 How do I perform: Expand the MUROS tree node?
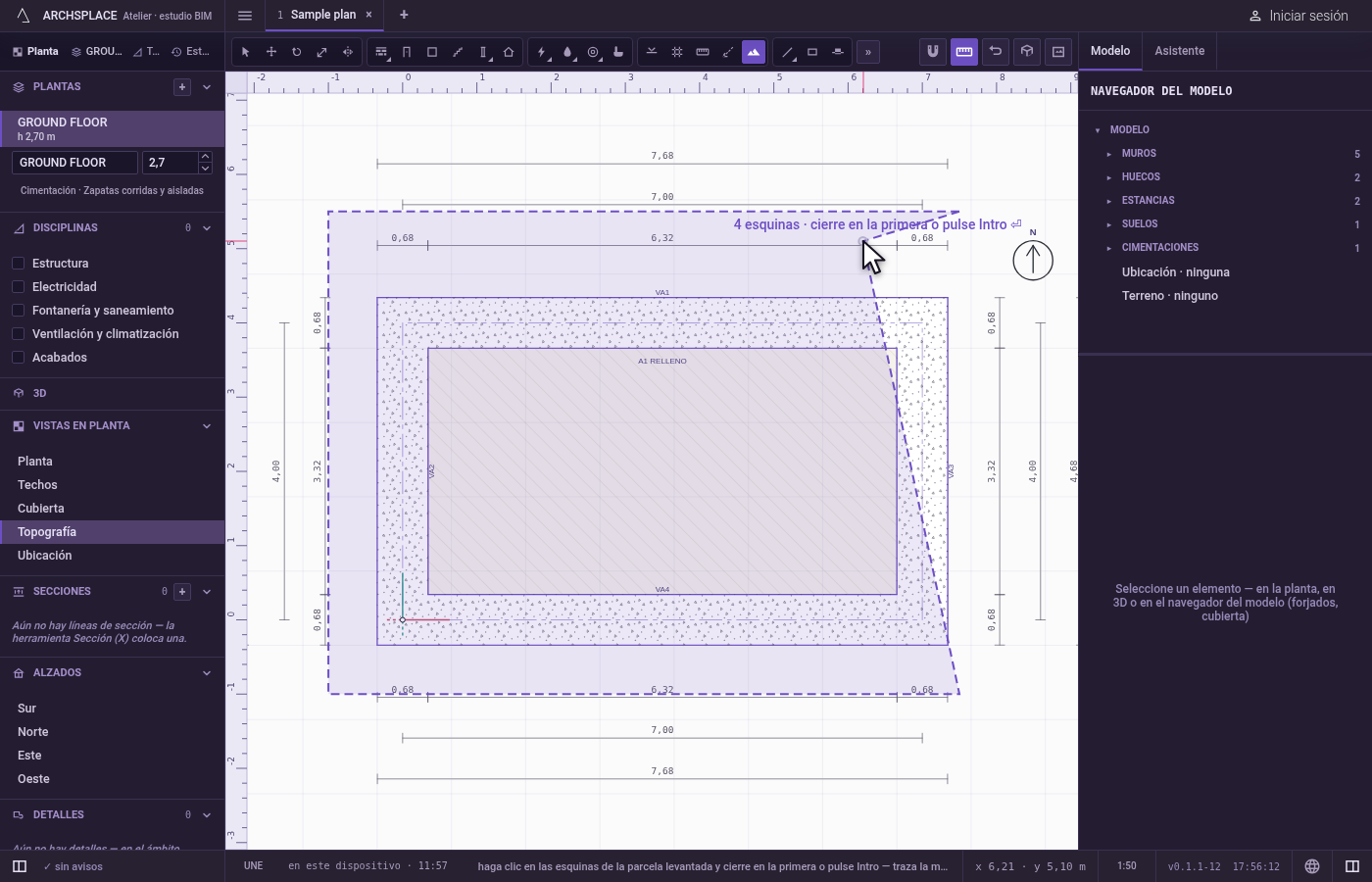pyautogui.click(x=1109, y=154)
